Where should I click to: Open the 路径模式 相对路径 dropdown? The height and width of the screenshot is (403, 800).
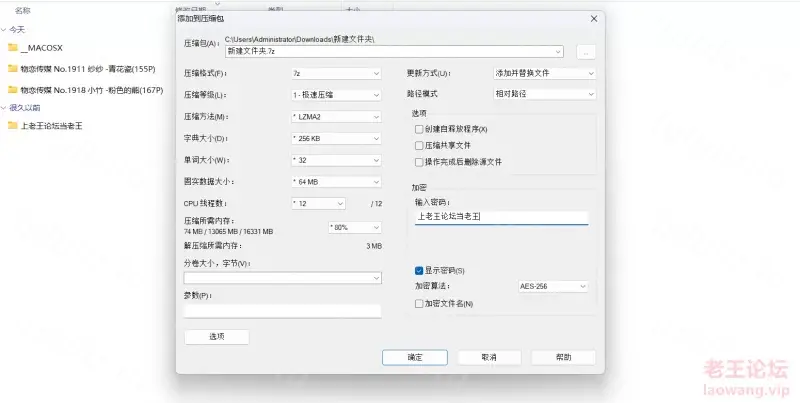[x=544, y=94]
